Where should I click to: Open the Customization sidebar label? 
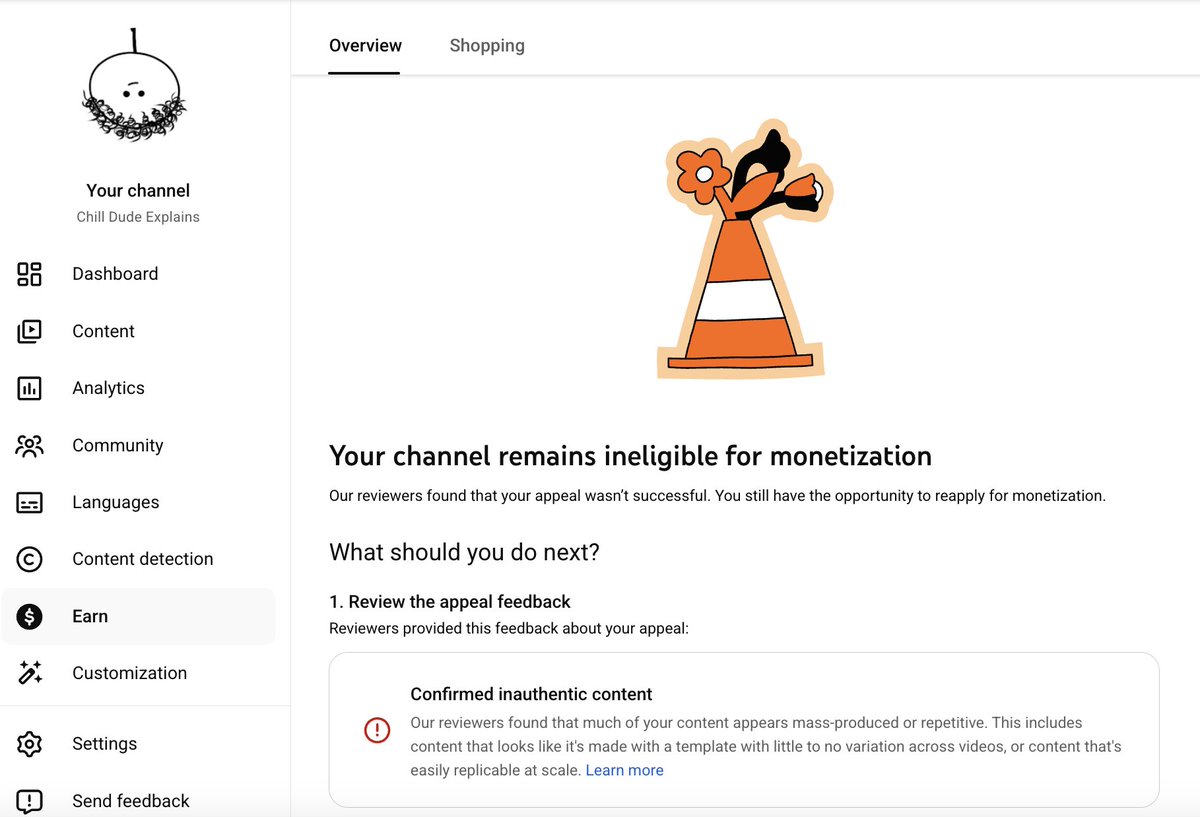129,673
